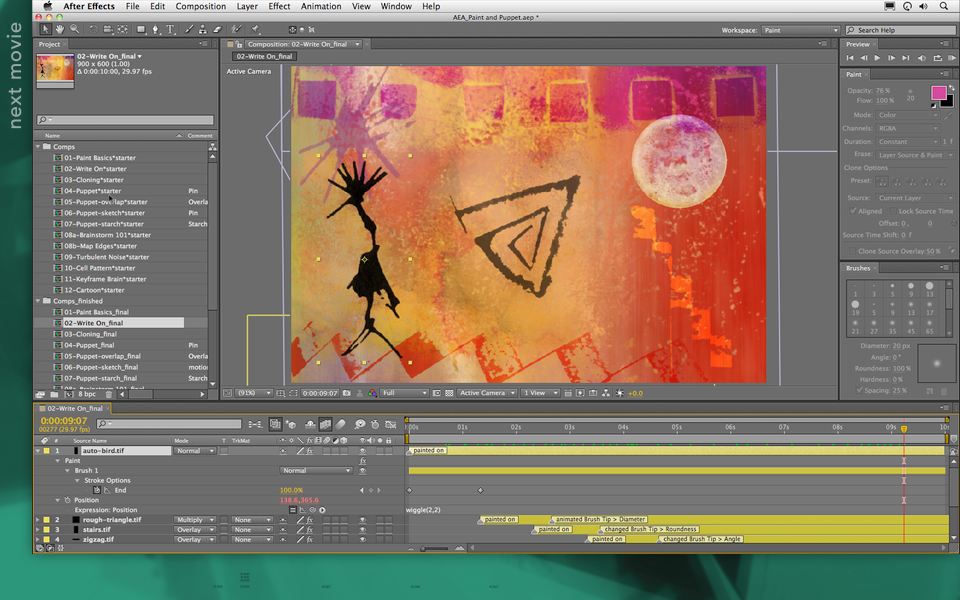Toggle the Aligned checkbox in Paint

click(x=853, y=211)
